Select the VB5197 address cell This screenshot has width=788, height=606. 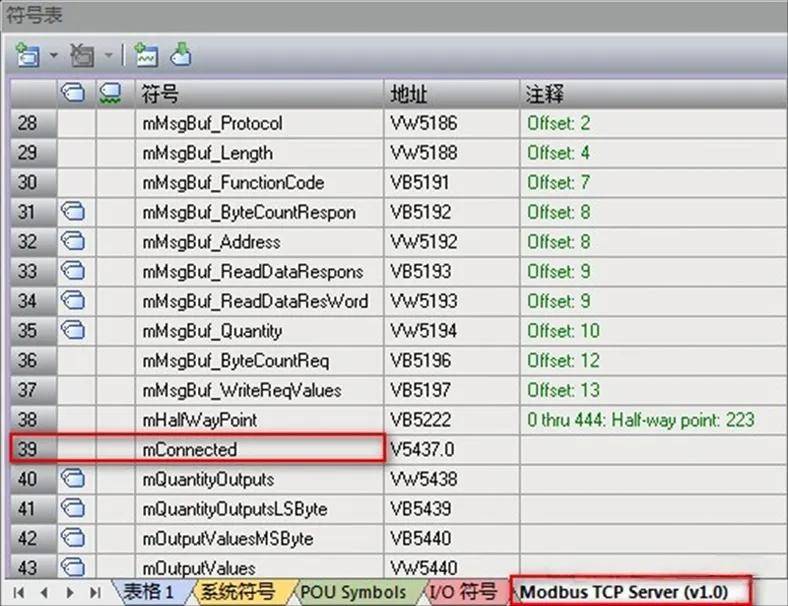[x=452, y=390]
